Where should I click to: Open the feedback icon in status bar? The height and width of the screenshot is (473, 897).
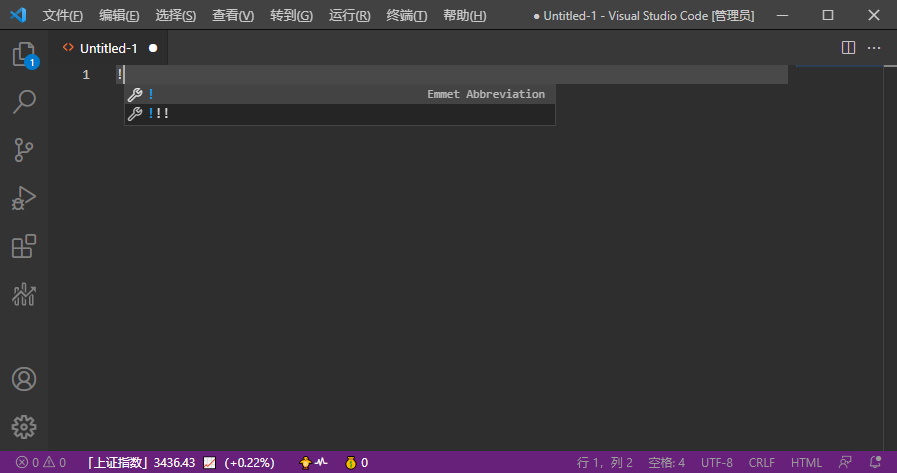[845, 462]
